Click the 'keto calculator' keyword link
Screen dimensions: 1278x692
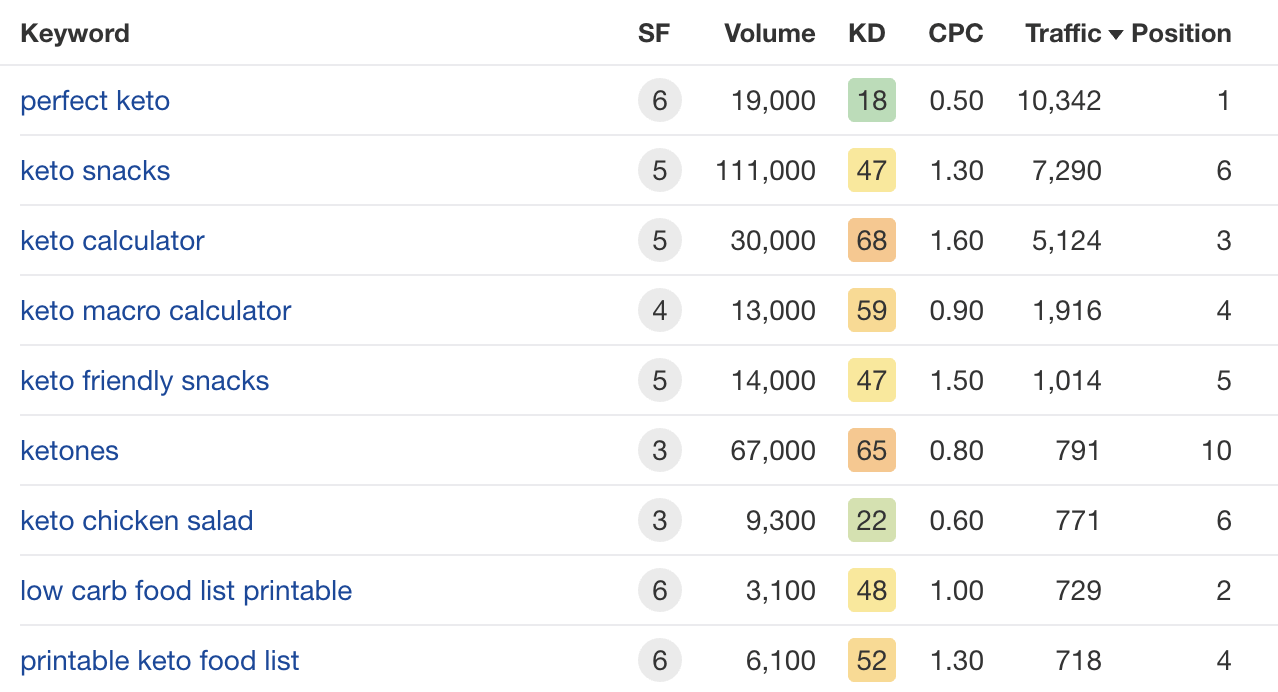click(x=112, y=241)
